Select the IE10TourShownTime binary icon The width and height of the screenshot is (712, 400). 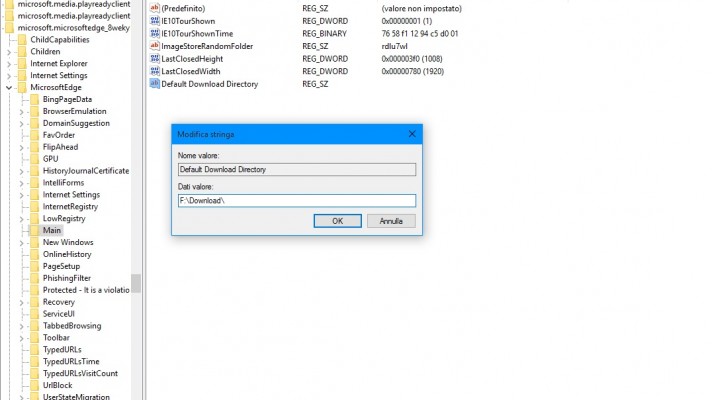pyautogui.click(x=154, y=34)
